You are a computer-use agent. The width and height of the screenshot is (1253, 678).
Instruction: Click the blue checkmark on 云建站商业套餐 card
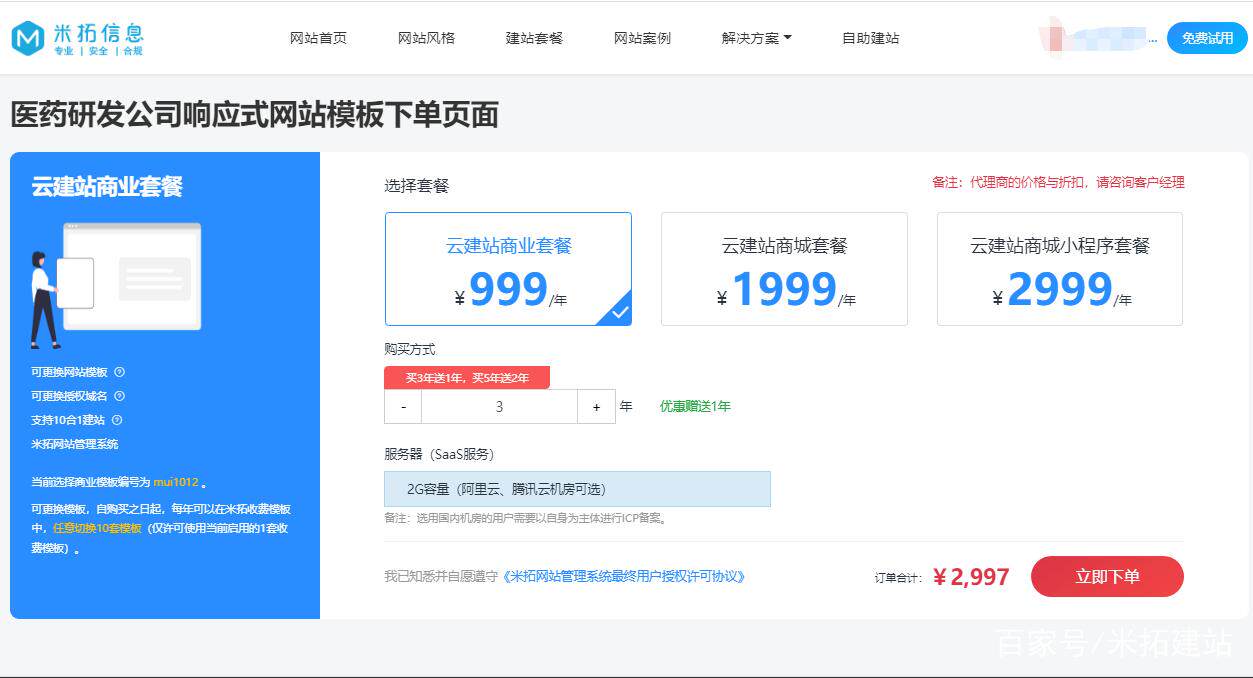619,312
